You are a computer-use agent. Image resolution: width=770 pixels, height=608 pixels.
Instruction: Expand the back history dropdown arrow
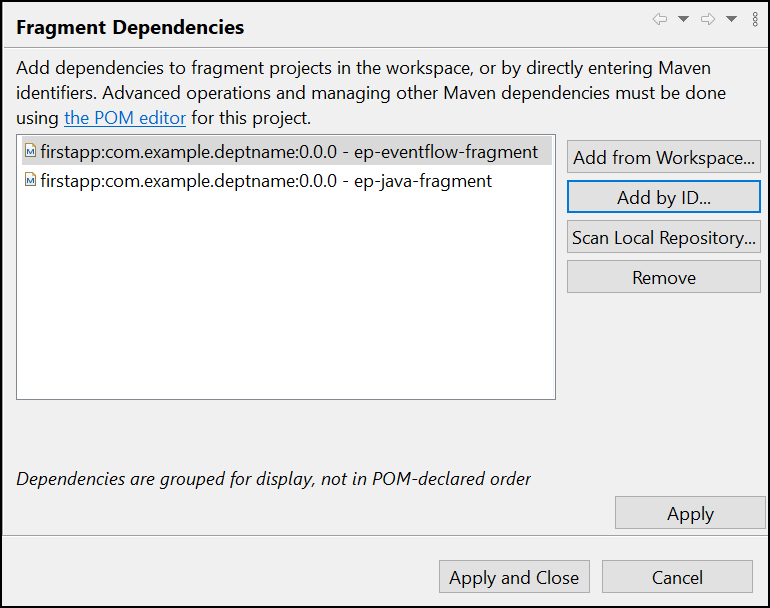tap(684, 19)
